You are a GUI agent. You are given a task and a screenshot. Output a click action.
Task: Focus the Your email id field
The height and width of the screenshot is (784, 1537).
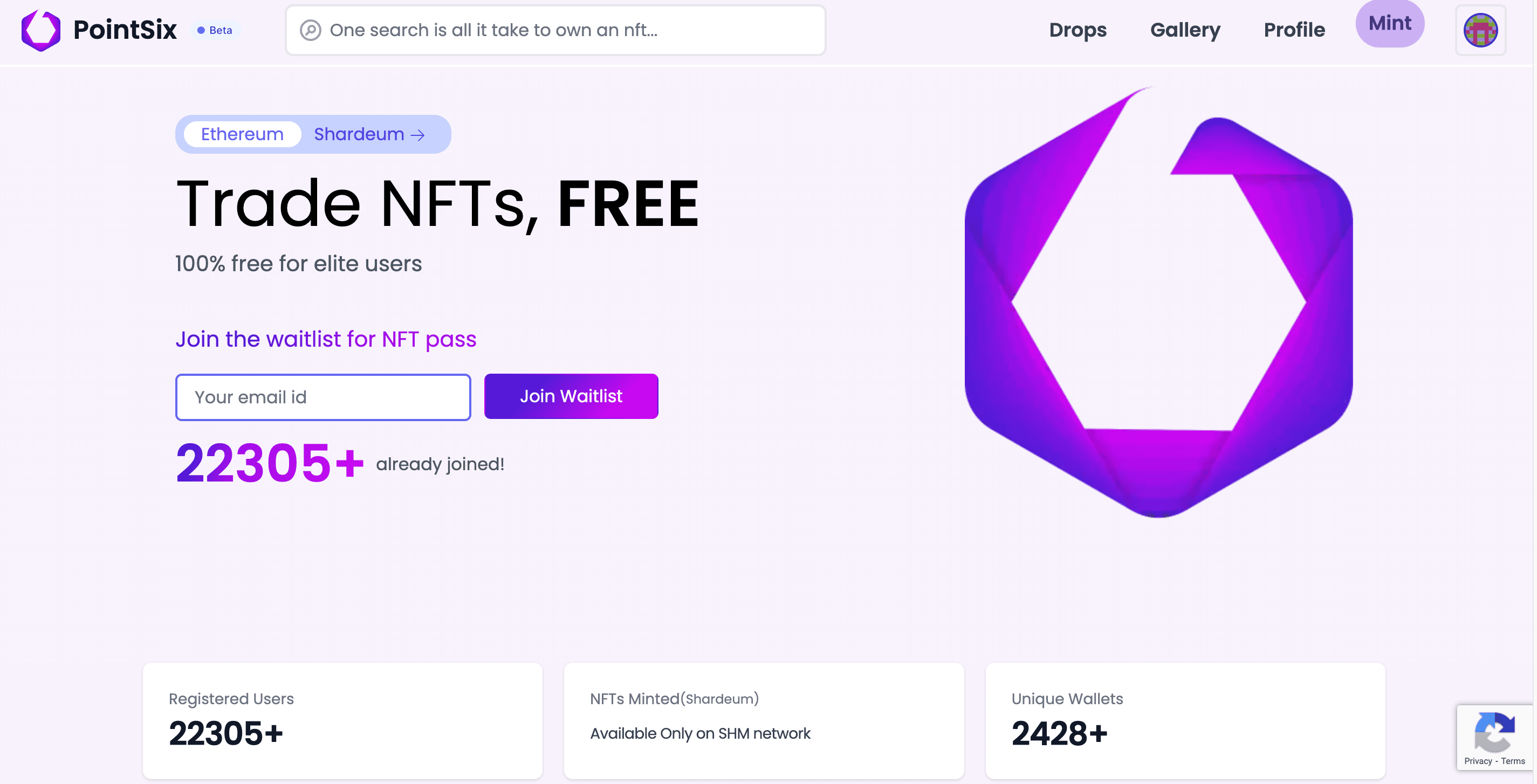point(323,397)
